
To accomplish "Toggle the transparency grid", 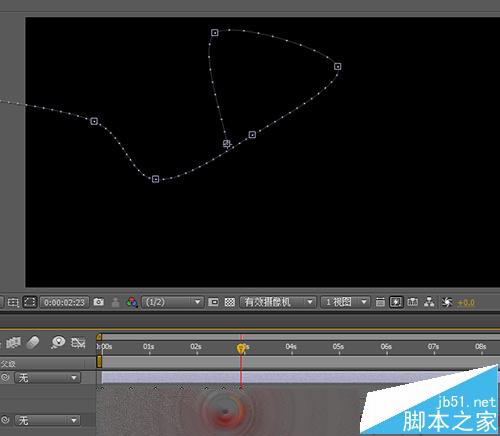I will coord(230,302).
